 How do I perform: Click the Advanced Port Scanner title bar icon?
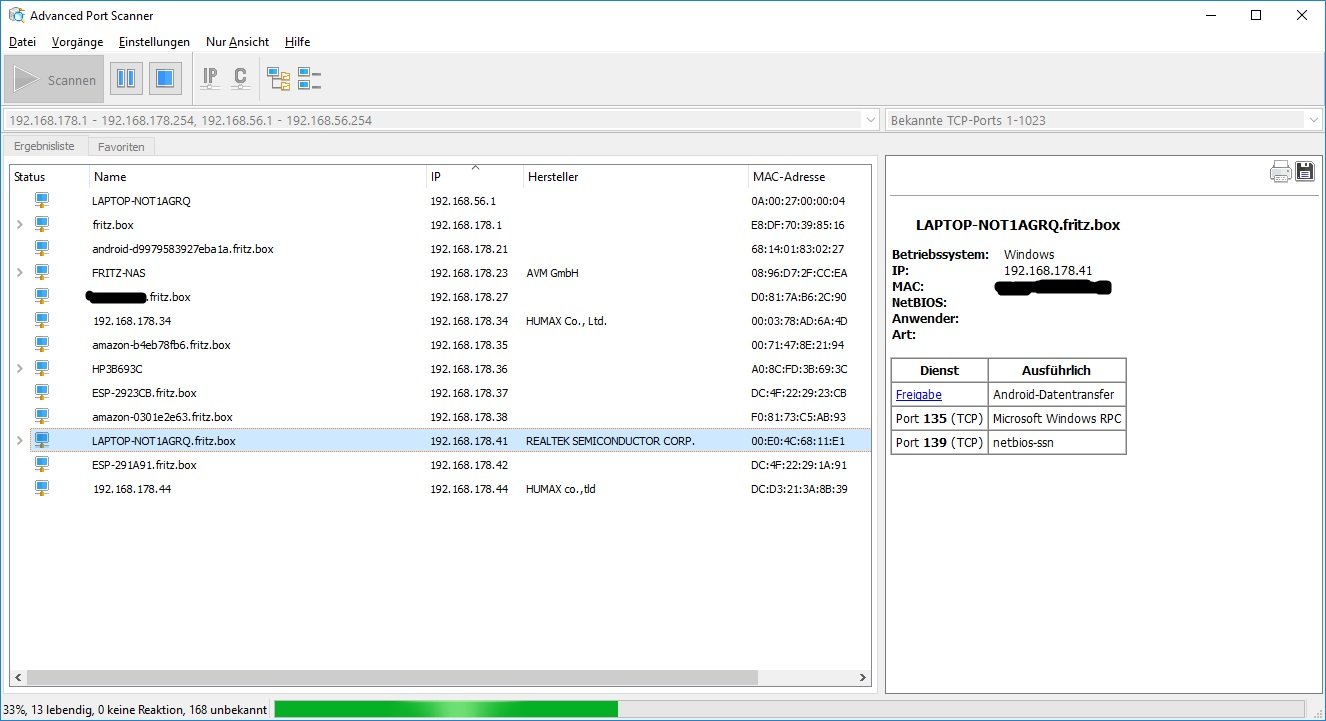[15, 15]
